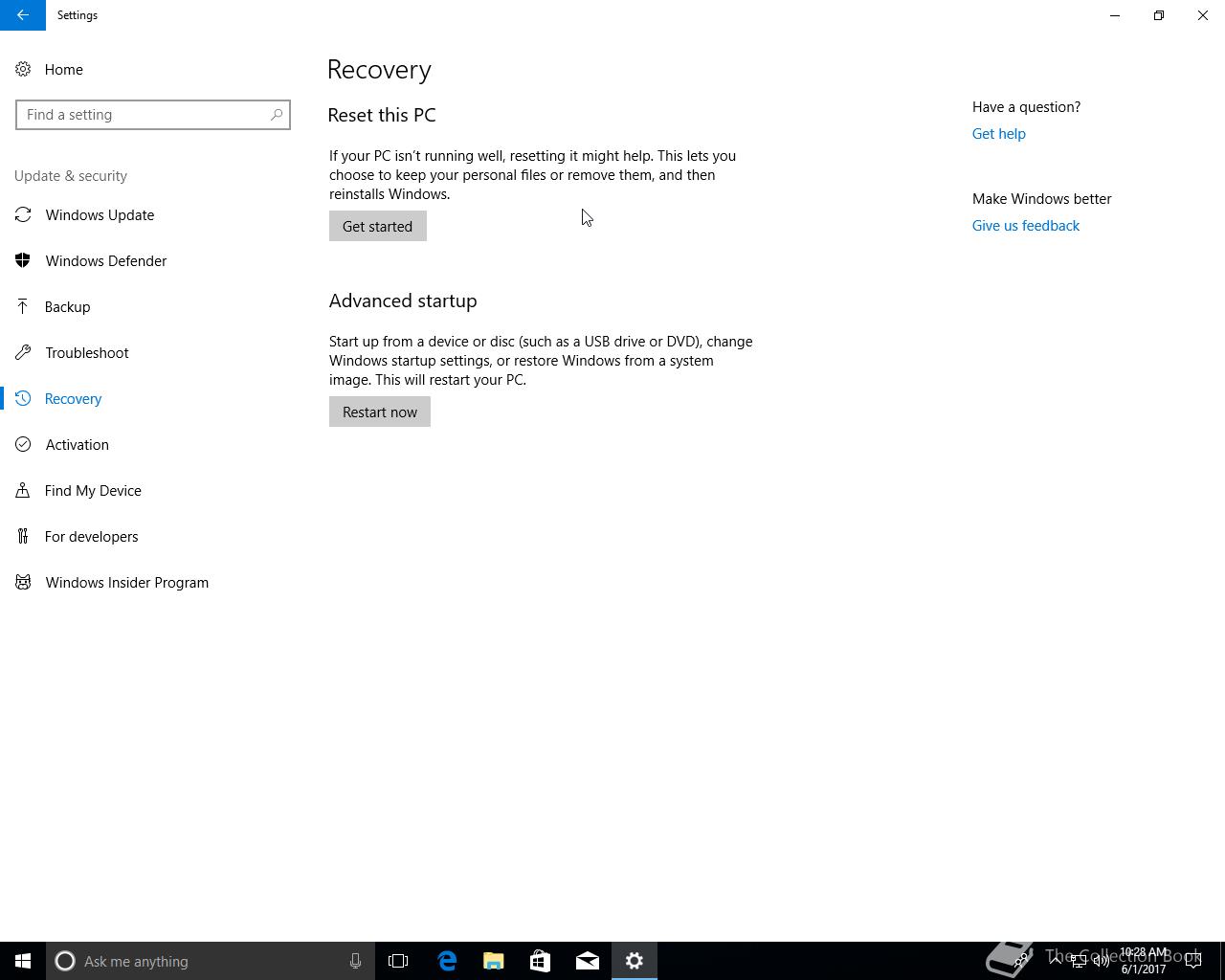Open File Explorer from taskbar

(x=494, y=961)
